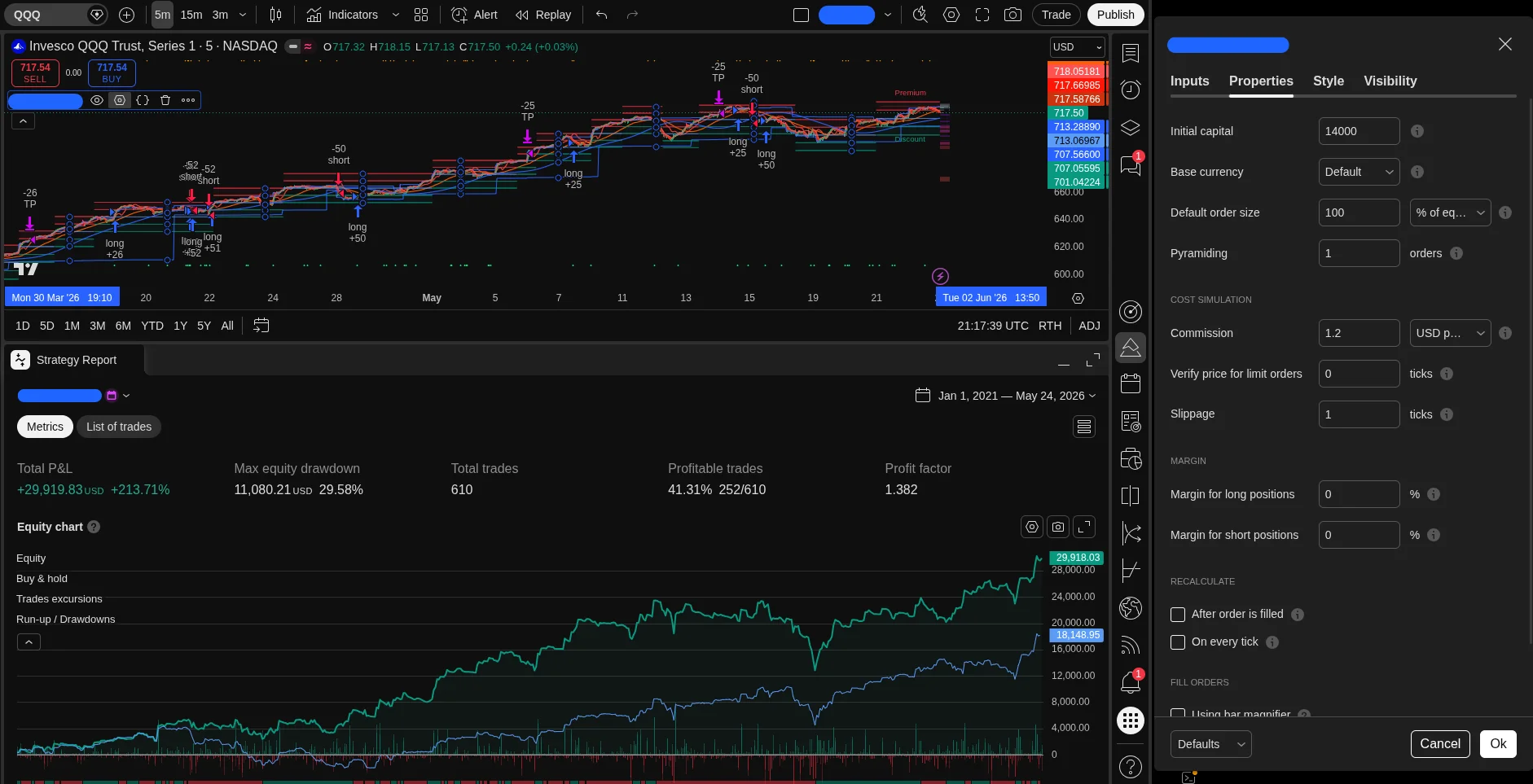This screenshot has height=784, width=1533.
Task: Expand the timeframe interval dropdown arrow
Action: [x=242, y=15]
